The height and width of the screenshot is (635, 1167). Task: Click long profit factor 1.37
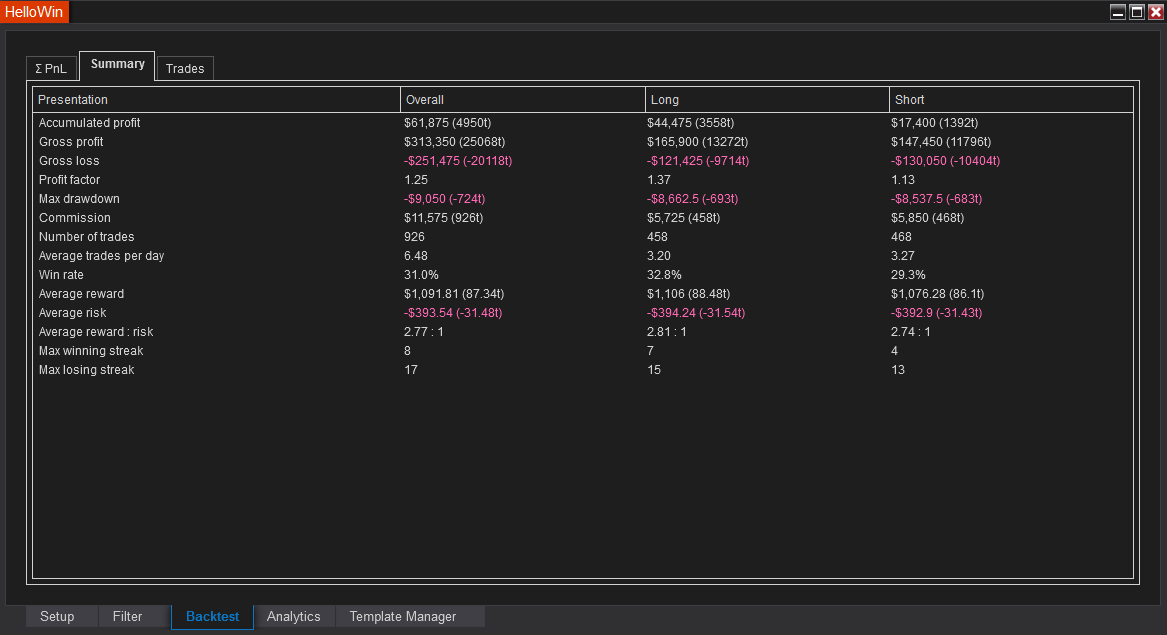(659, 179)
